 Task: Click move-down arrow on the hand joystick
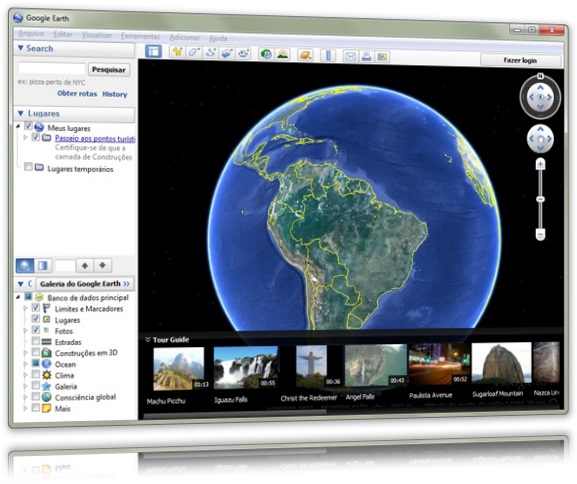(x=540, y=148)
